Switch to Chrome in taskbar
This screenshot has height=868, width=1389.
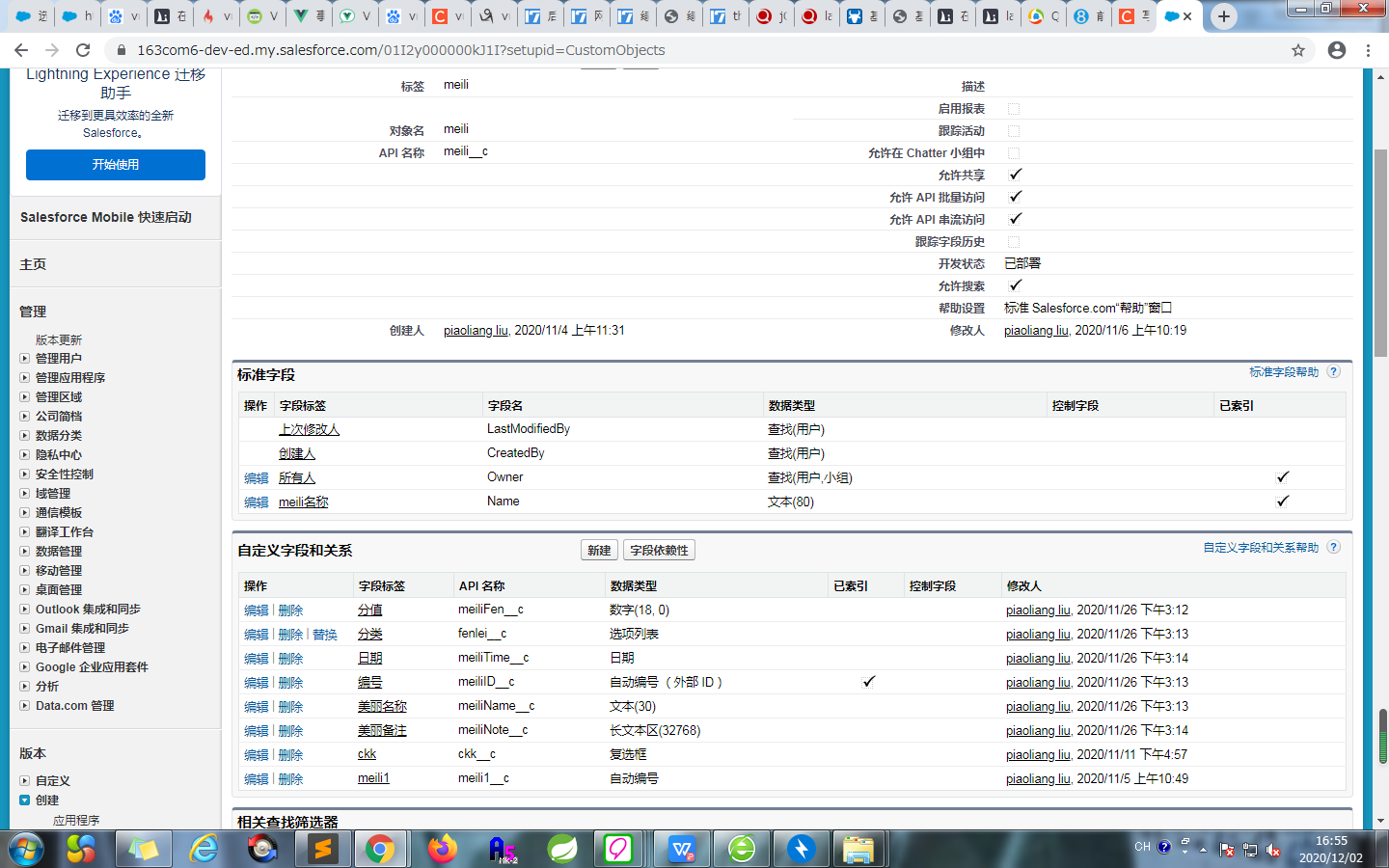tap(380, 850)
